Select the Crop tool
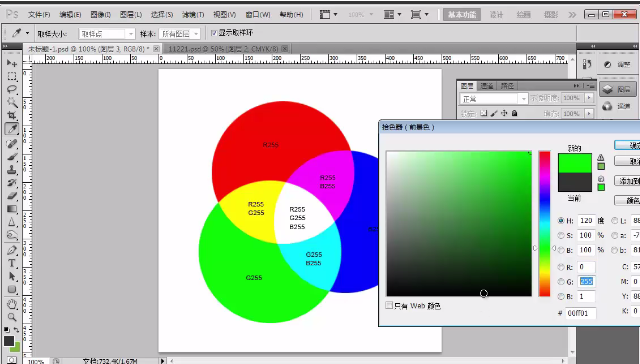This screenshot has height=364, width=640. (12, 115)
